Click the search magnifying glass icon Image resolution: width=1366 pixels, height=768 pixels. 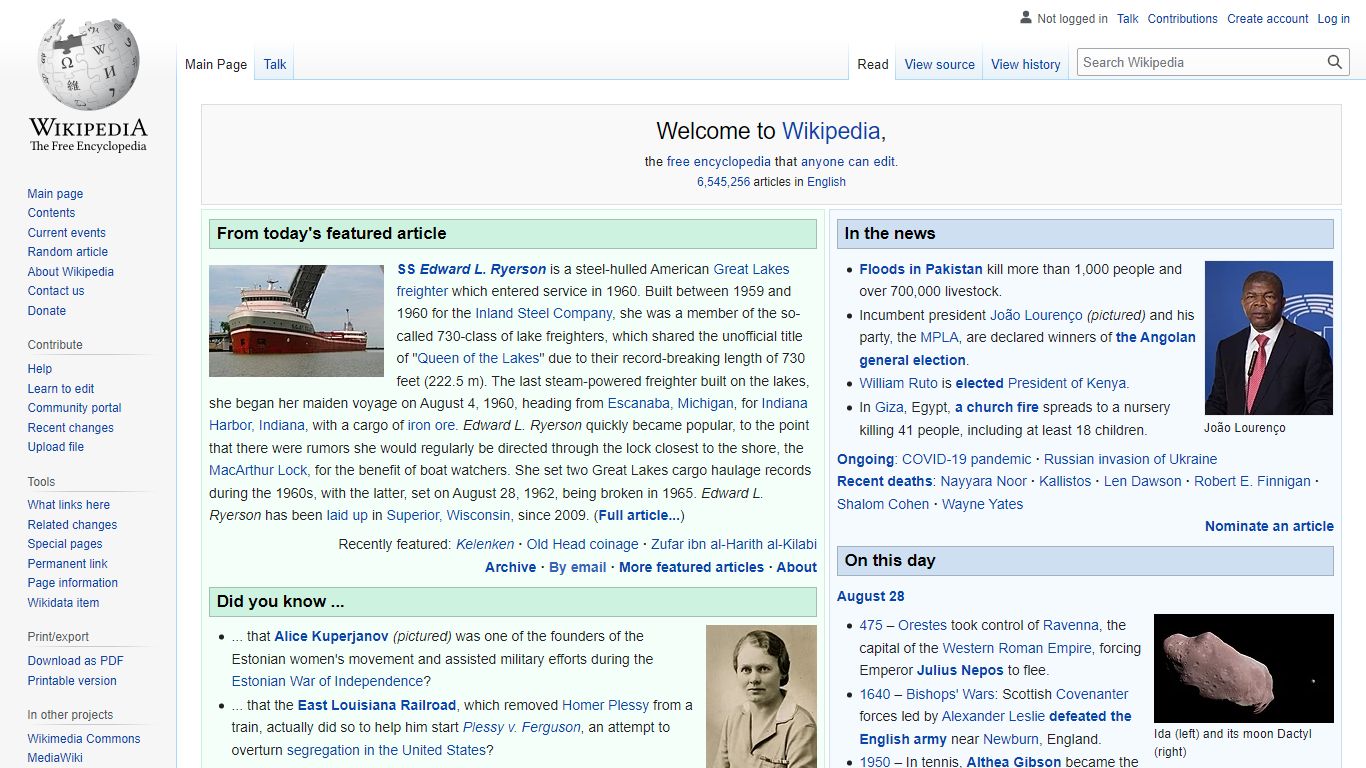point(1335,62)
